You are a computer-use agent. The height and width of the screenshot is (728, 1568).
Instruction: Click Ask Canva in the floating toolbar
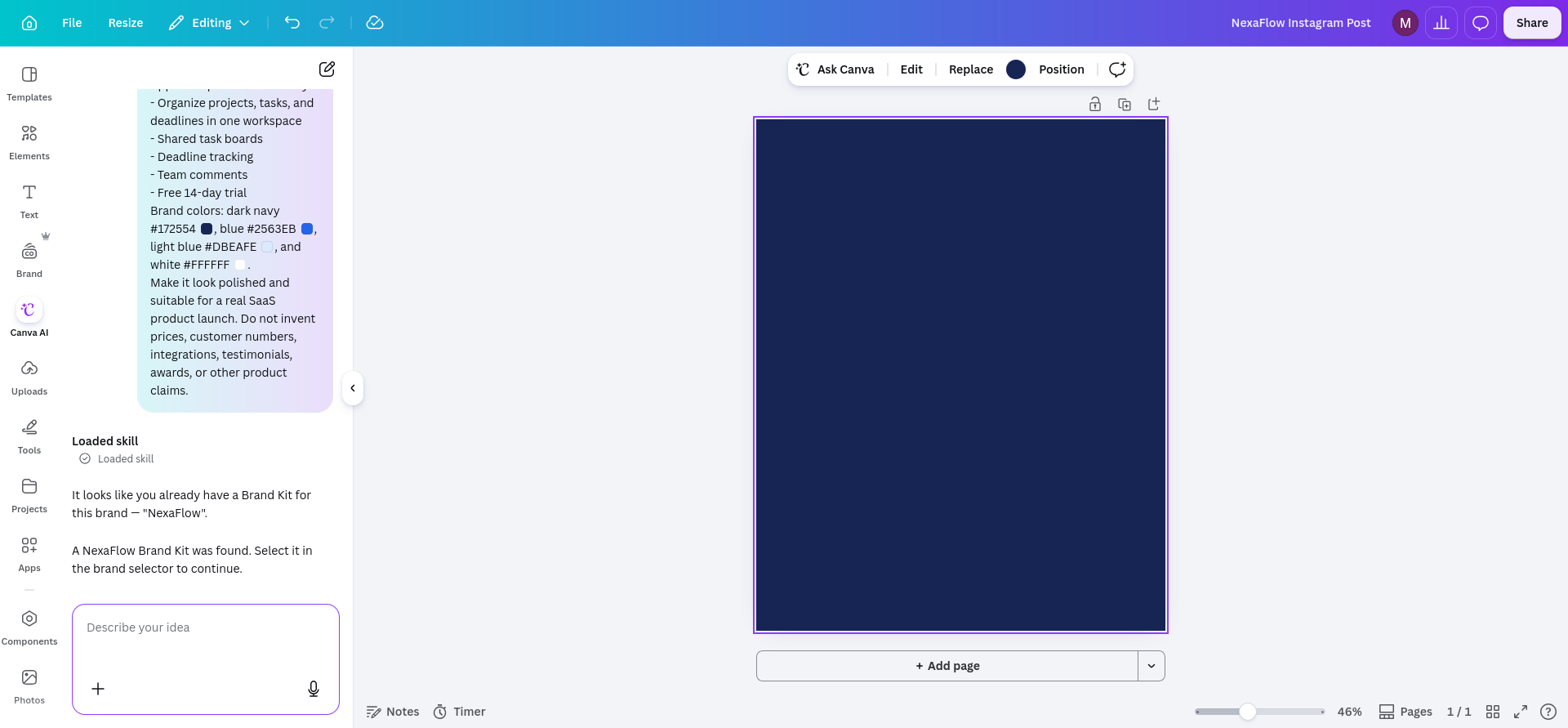(835, 69)
